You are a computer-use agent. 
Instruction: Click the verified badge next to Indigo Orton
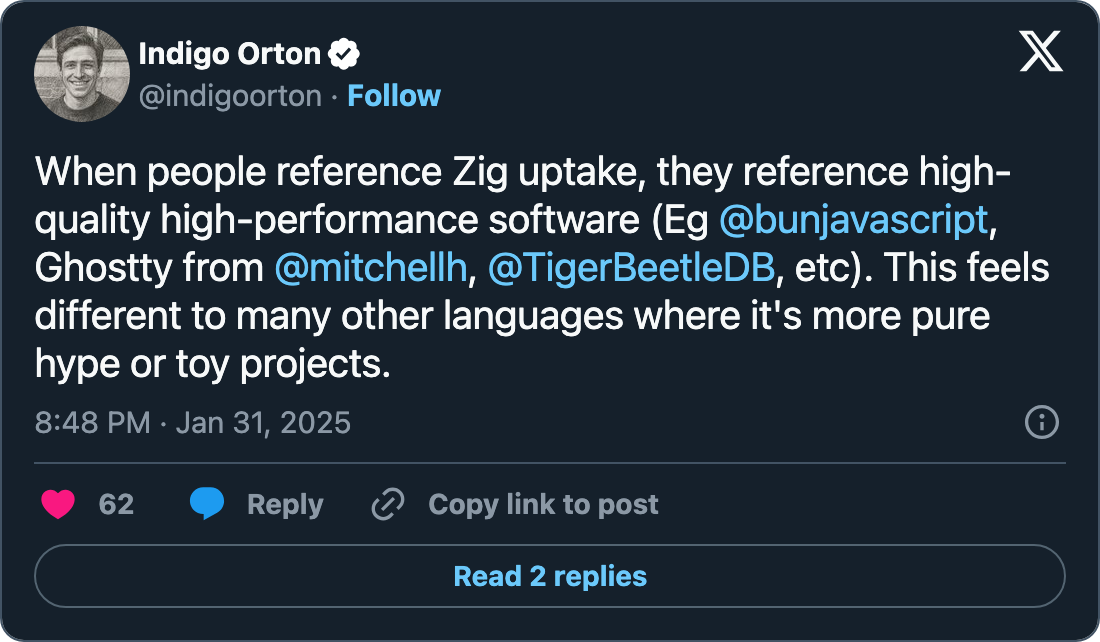347,54
